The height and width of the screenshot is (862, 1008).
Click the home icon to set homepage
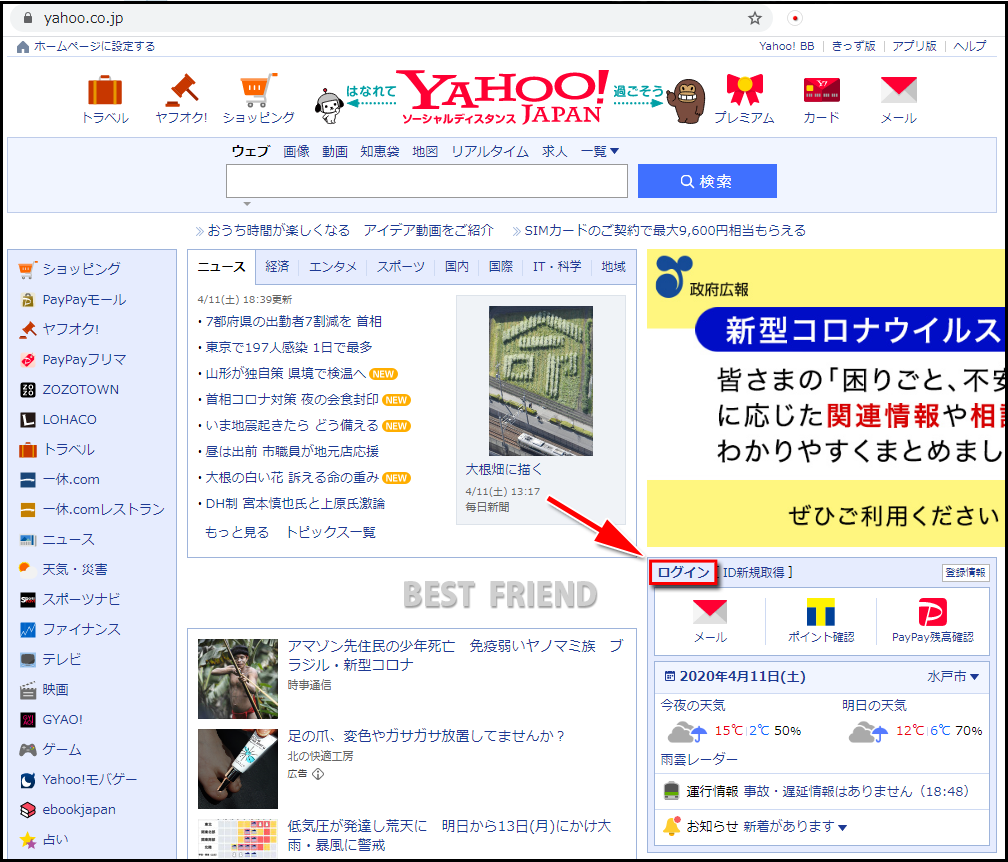click(23, 47)
